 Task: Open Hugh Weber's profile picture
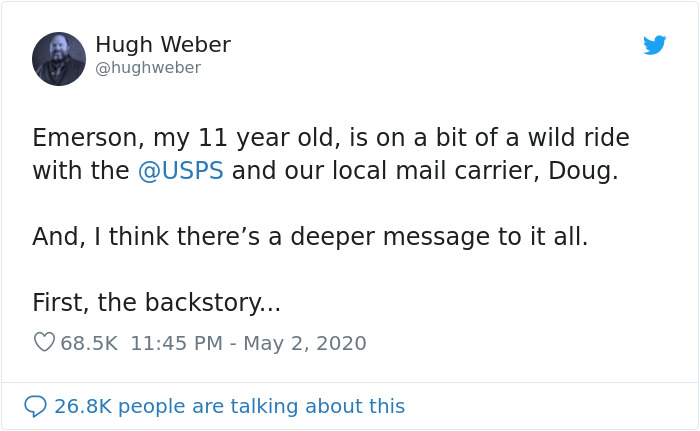59,59
